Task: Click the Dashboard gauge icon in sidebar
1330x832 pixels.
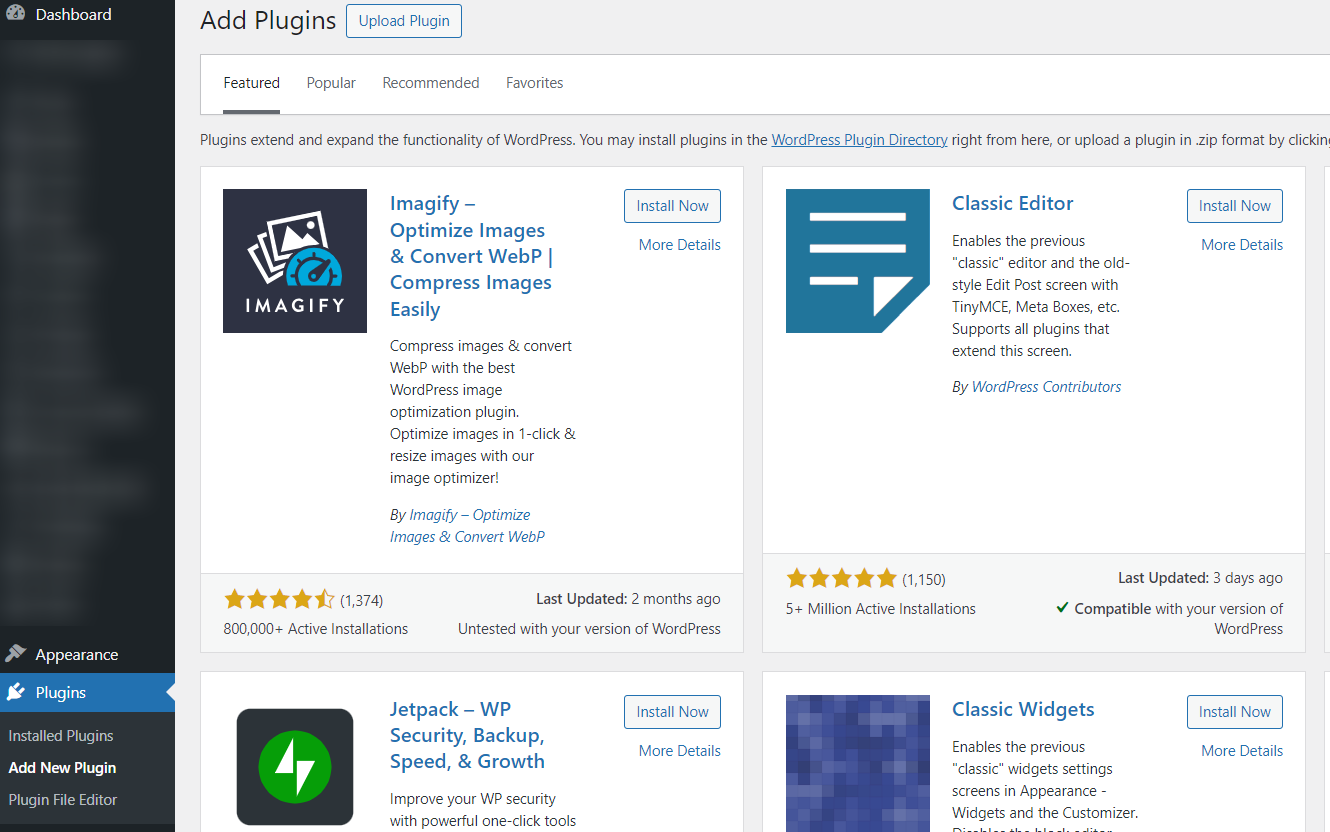Action: tap(15, 14)
